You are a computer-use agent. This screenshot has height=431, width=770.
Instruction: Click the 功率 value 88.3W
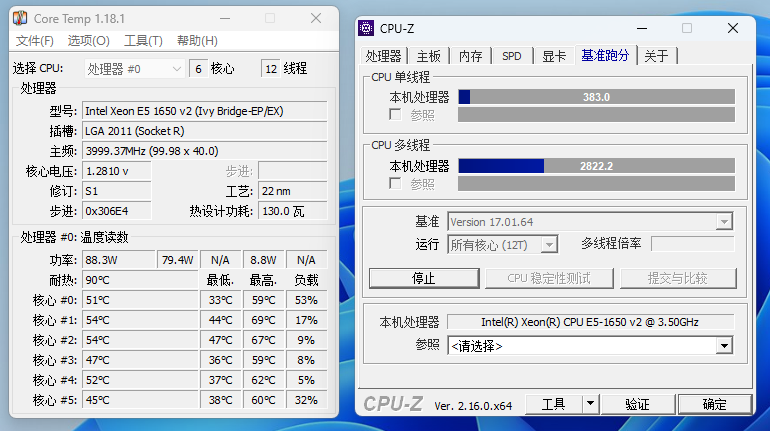tap(118, 260)
